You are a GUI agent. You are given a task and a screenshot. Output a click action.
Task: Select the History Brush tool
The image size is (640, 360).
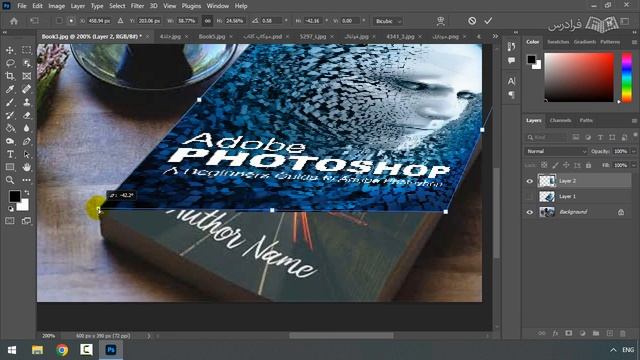pos(10,115)
